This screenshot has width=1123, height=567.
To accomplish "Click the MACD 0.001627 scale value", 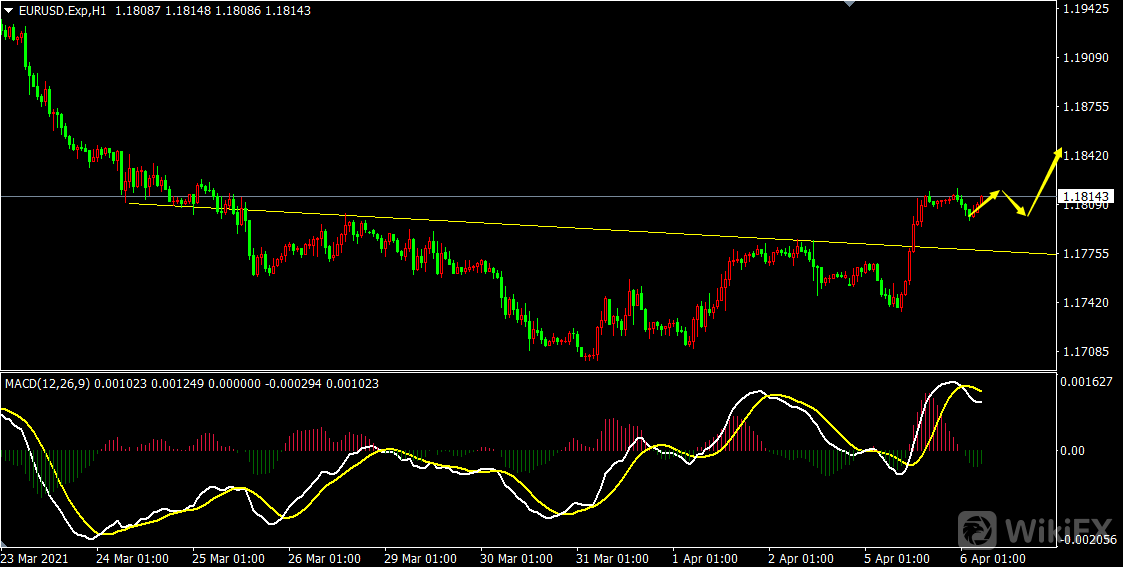I will click(1087, 382).
